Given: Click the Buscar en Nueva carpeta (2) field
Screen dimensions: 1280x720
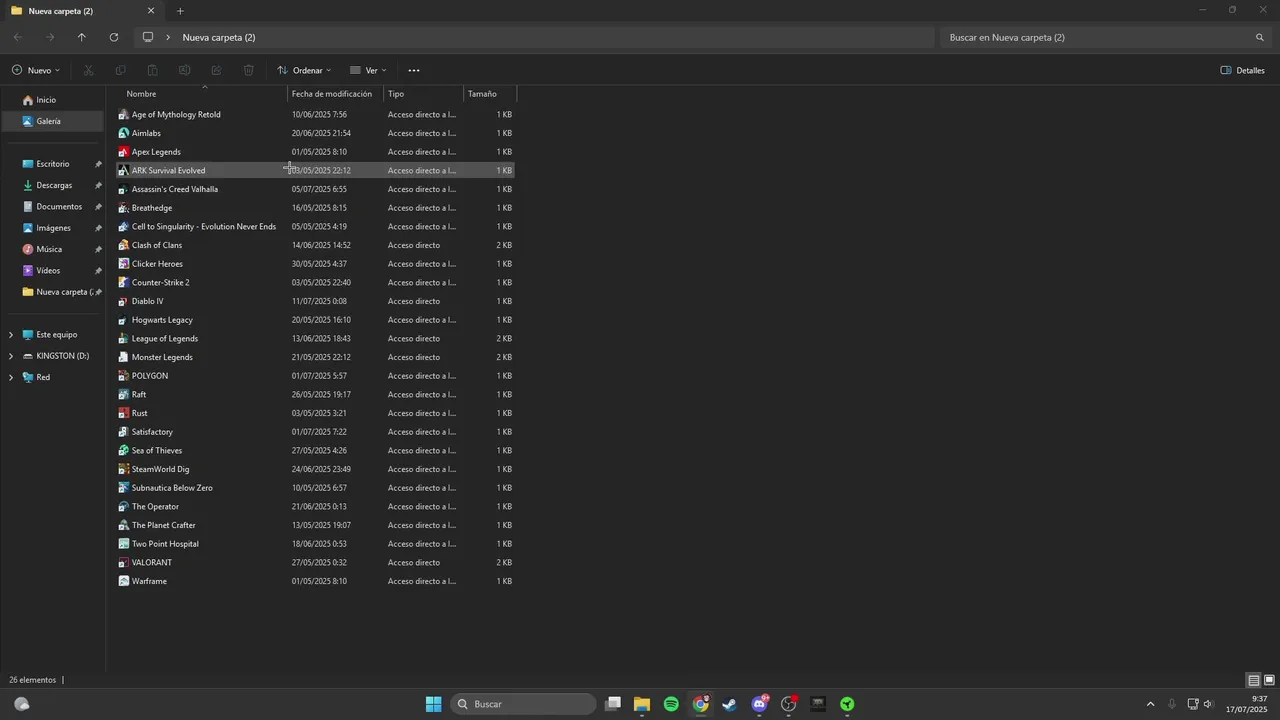Looking at the screenshot, I should coord(1105,37).
